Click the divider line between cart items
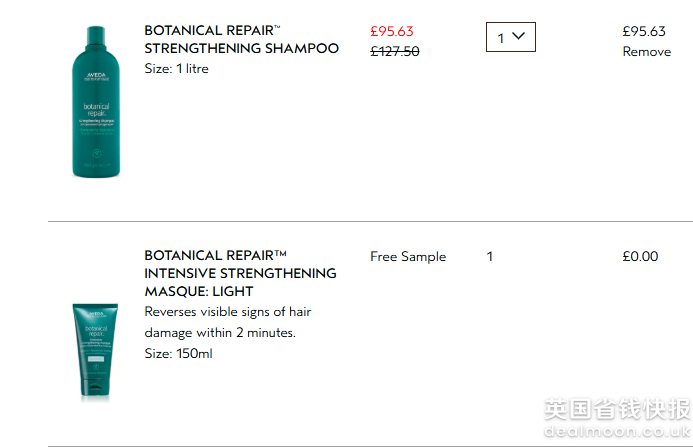Viewport: 693px width, 448px height. click(x=370, y=221)
